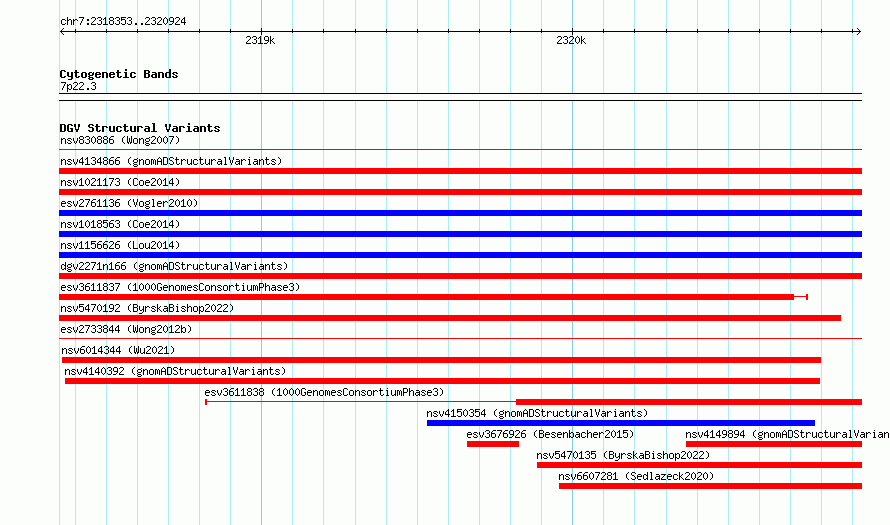Image resolution: width=890 pixels, height=525 pixels.
Task: Click the esv2761136 blue variant bar
Action: coord(460,213)
